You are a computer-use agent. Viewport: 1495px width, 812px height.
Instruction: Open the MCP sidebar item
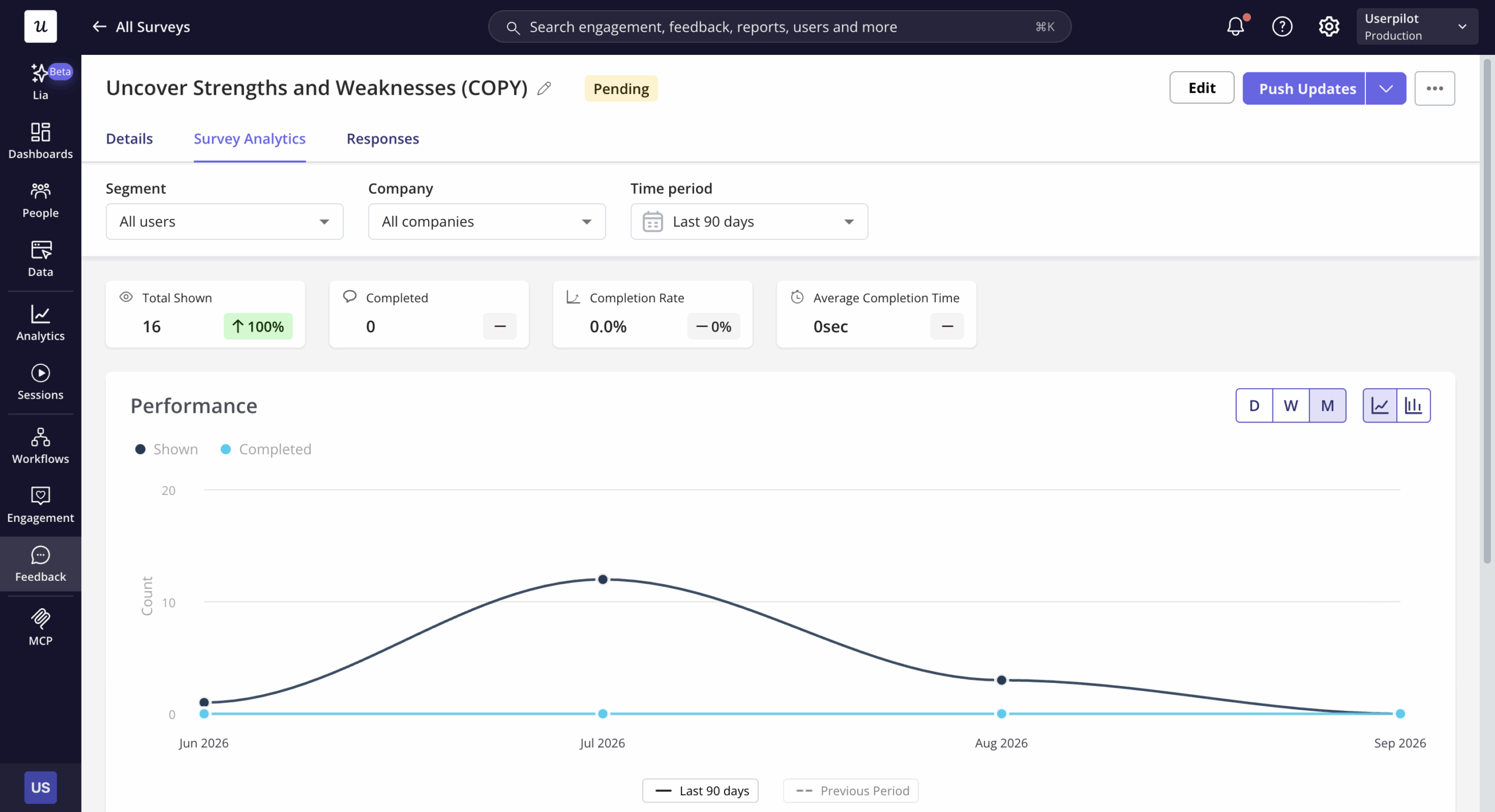point(40,628)
